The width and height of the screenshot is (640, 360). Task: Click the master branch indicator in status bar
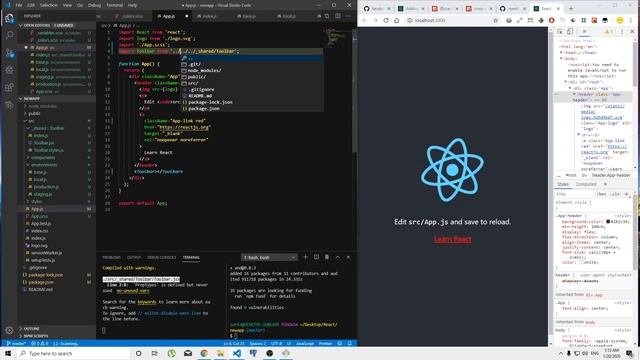(17, 344)
